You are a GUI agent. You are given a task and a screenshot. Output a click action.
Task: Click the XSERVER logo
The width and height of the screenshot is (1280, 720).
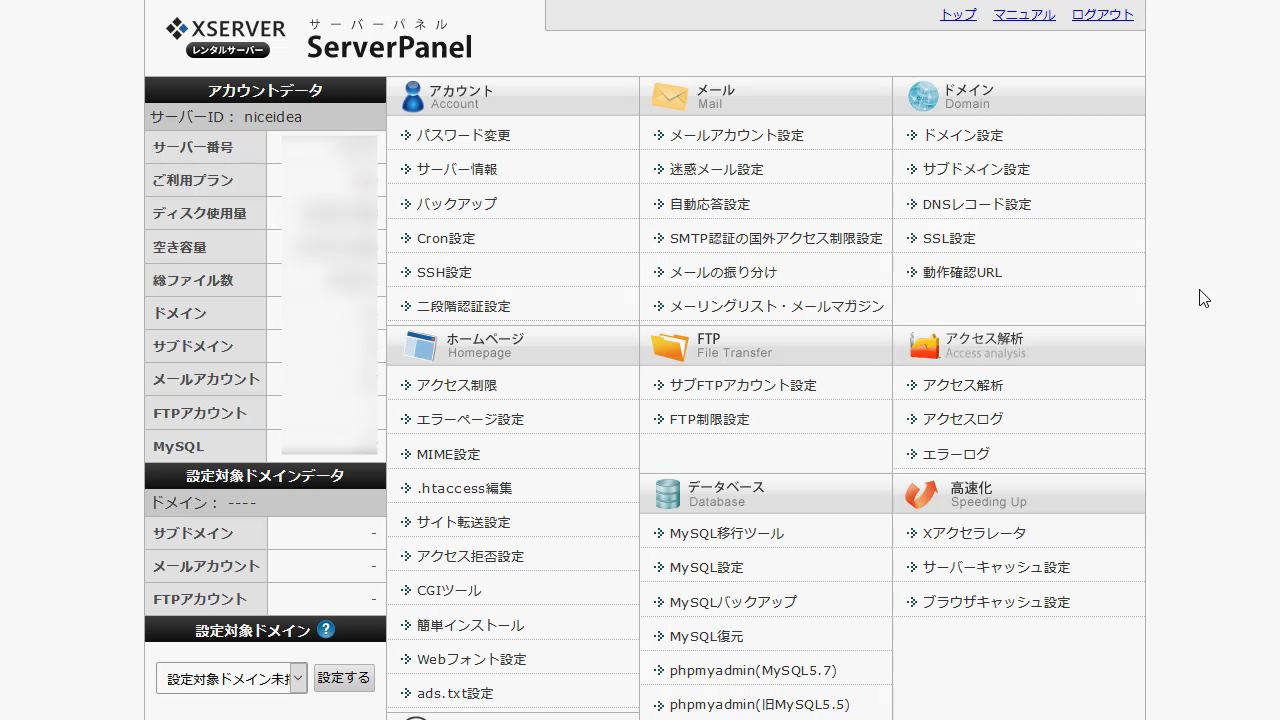click(226, 38)
